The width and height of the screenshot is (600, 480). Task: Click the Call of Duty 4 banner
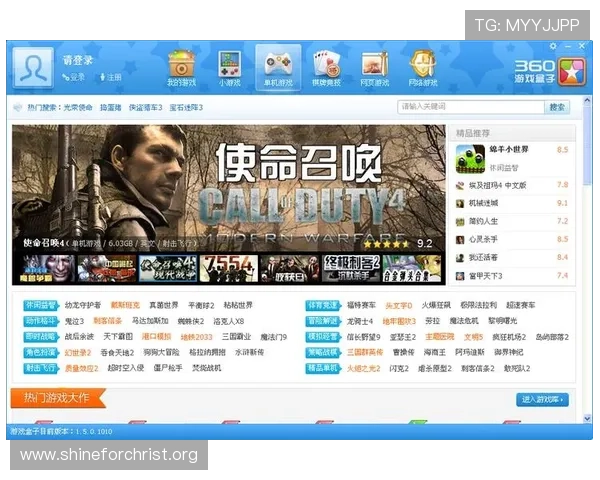pyautogui.click(x=229, y=188)
